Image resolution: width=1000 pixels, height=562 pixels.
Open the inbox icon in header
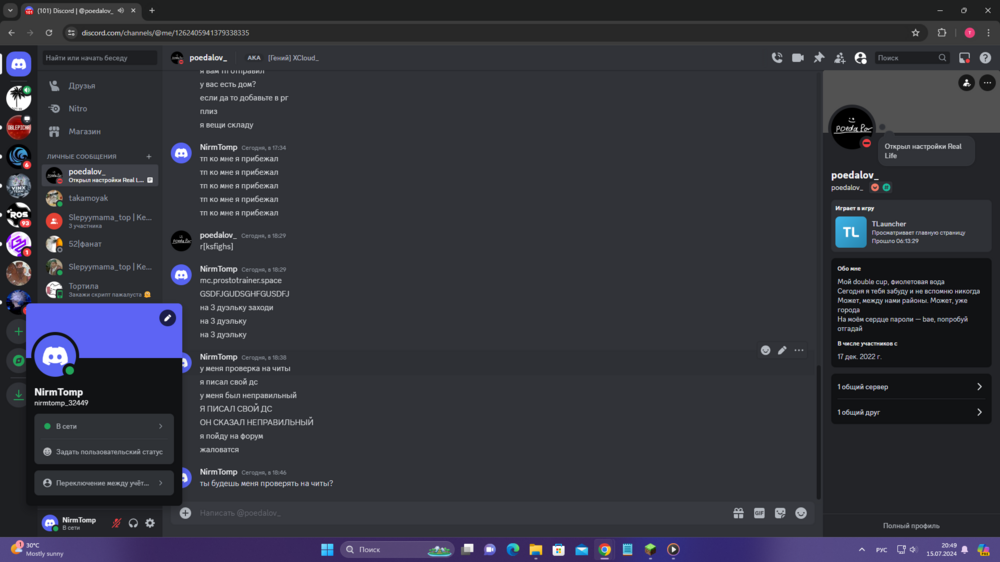(964, 58)
